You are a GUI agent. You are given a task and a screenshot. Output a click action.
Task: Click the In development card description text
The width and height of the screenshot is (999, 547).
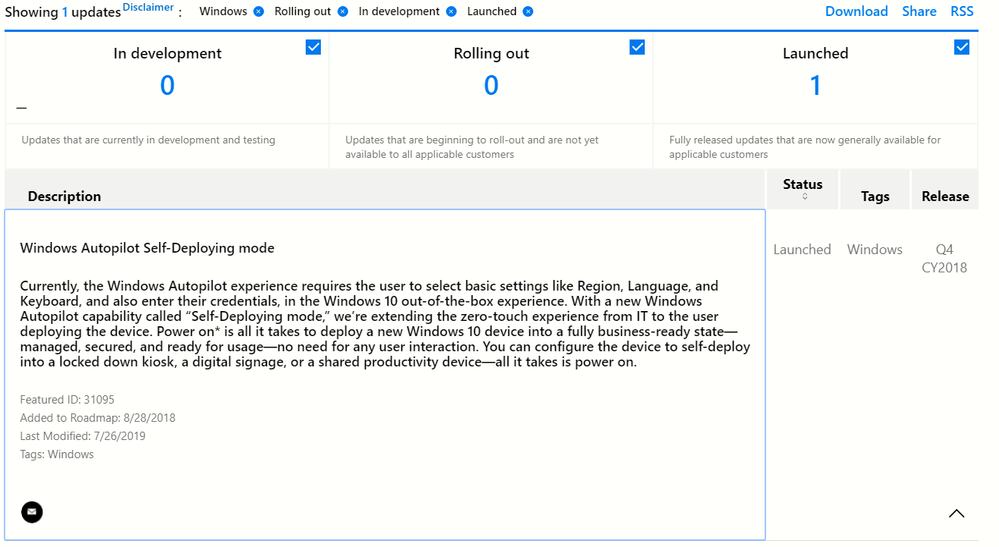click(x=148, y=140)
